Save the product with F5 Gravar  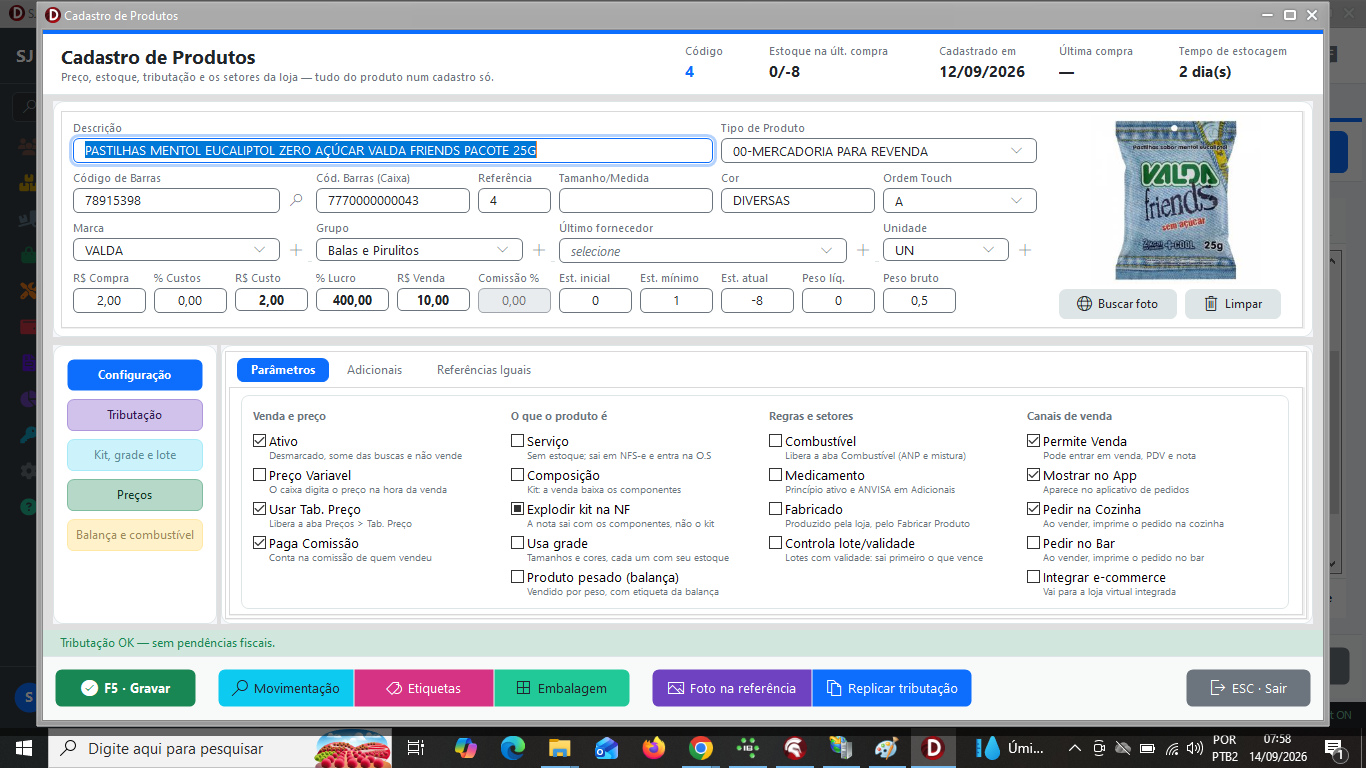pyautogui.click(x=126, y=688)
